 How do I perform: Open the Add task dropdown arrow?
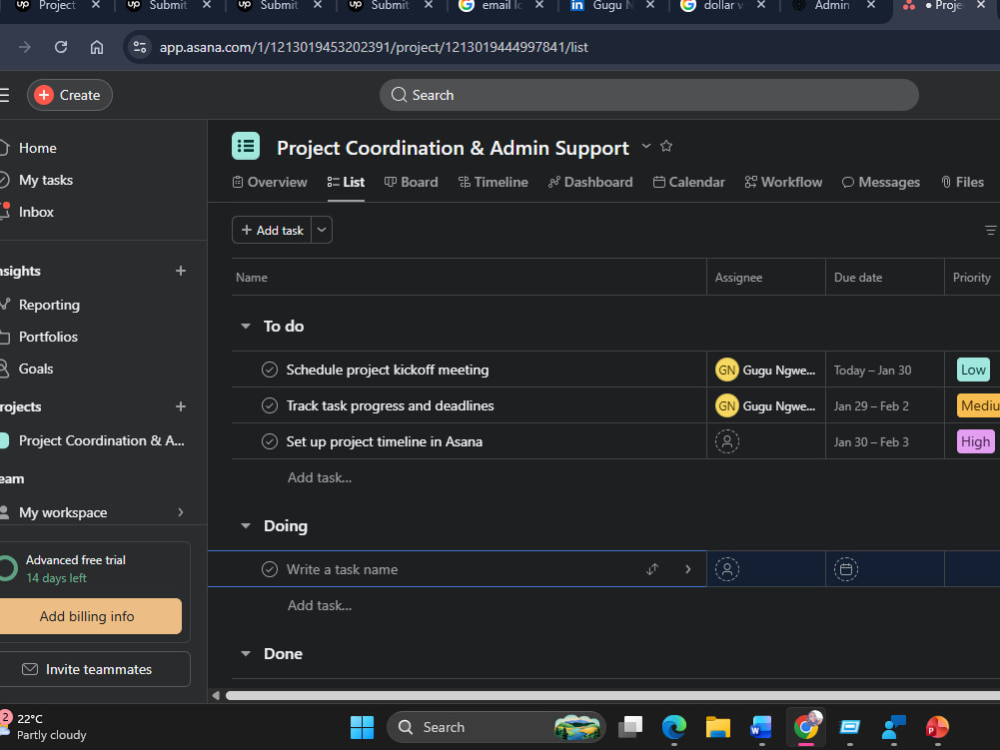pyautogui.click(x=322, y=230)
